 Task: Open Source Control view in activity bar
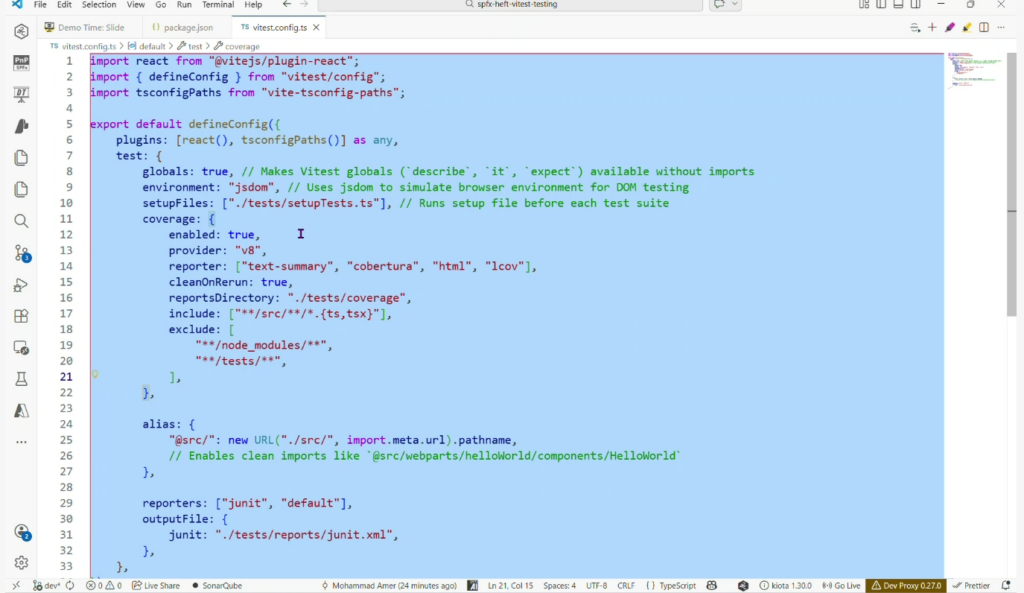[x=21, y=253]
